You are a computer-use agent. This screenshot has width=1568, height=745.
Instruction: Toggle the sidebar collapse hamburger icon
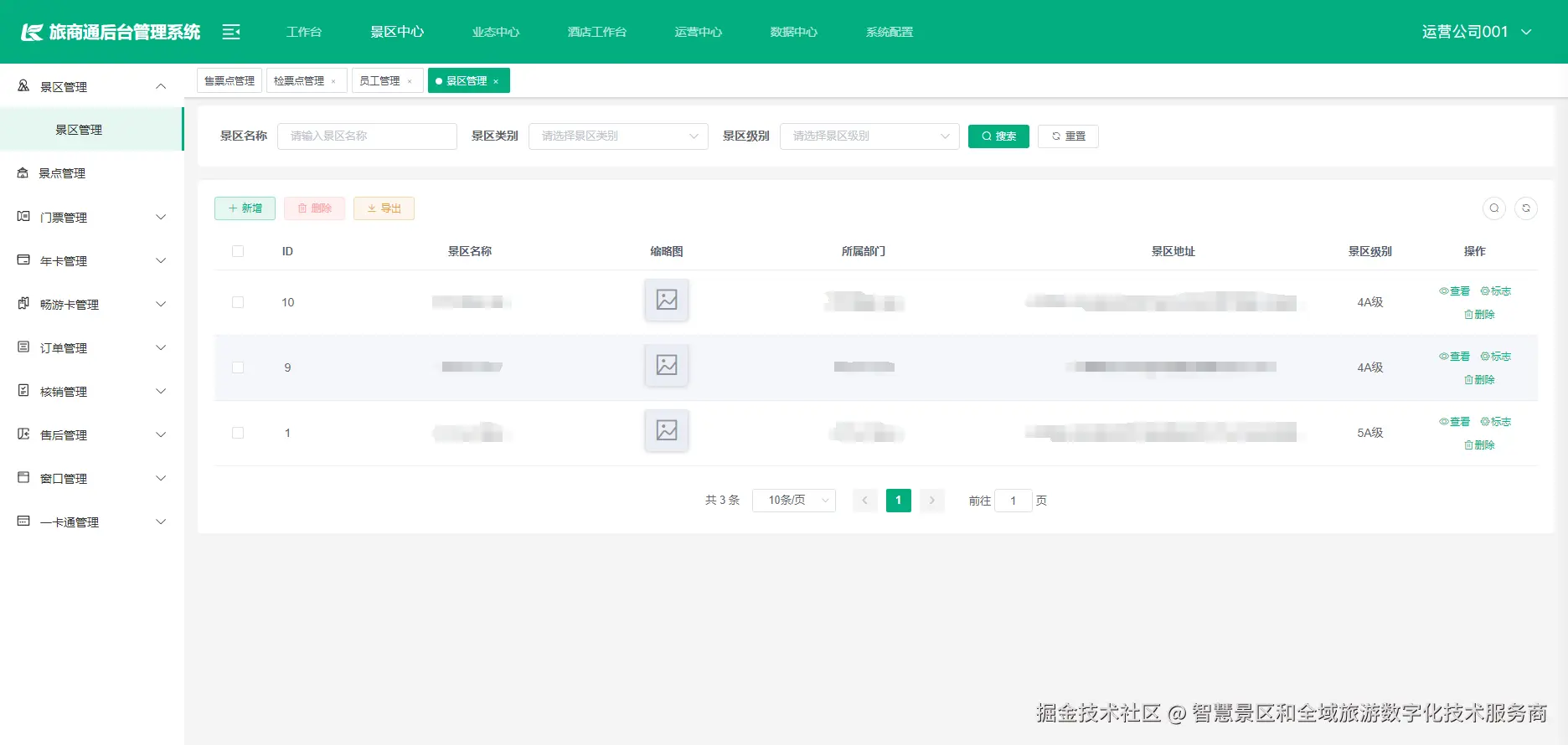tap(231, 32)
